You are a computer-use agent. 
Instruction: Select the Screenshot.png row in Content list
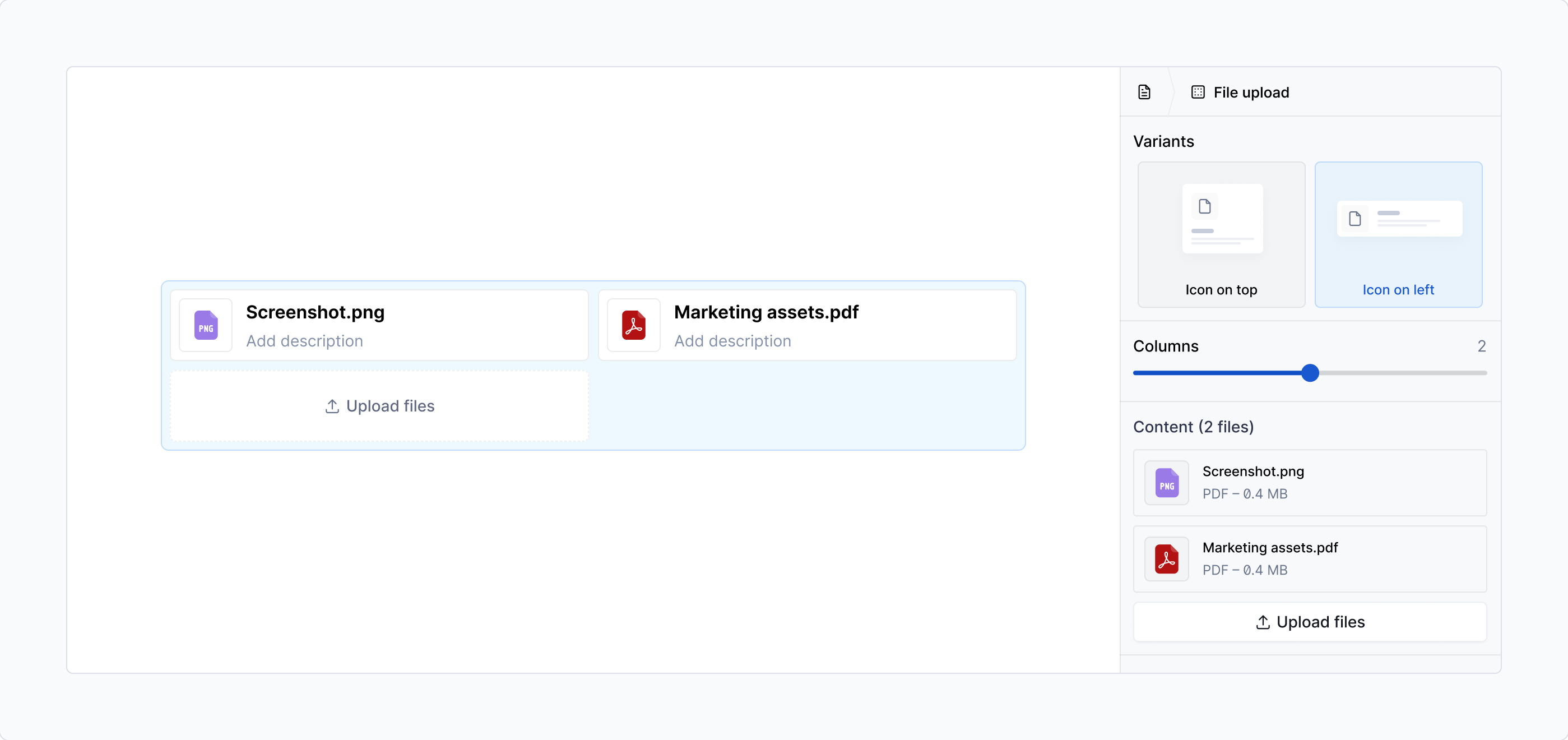coord(1310,483)
